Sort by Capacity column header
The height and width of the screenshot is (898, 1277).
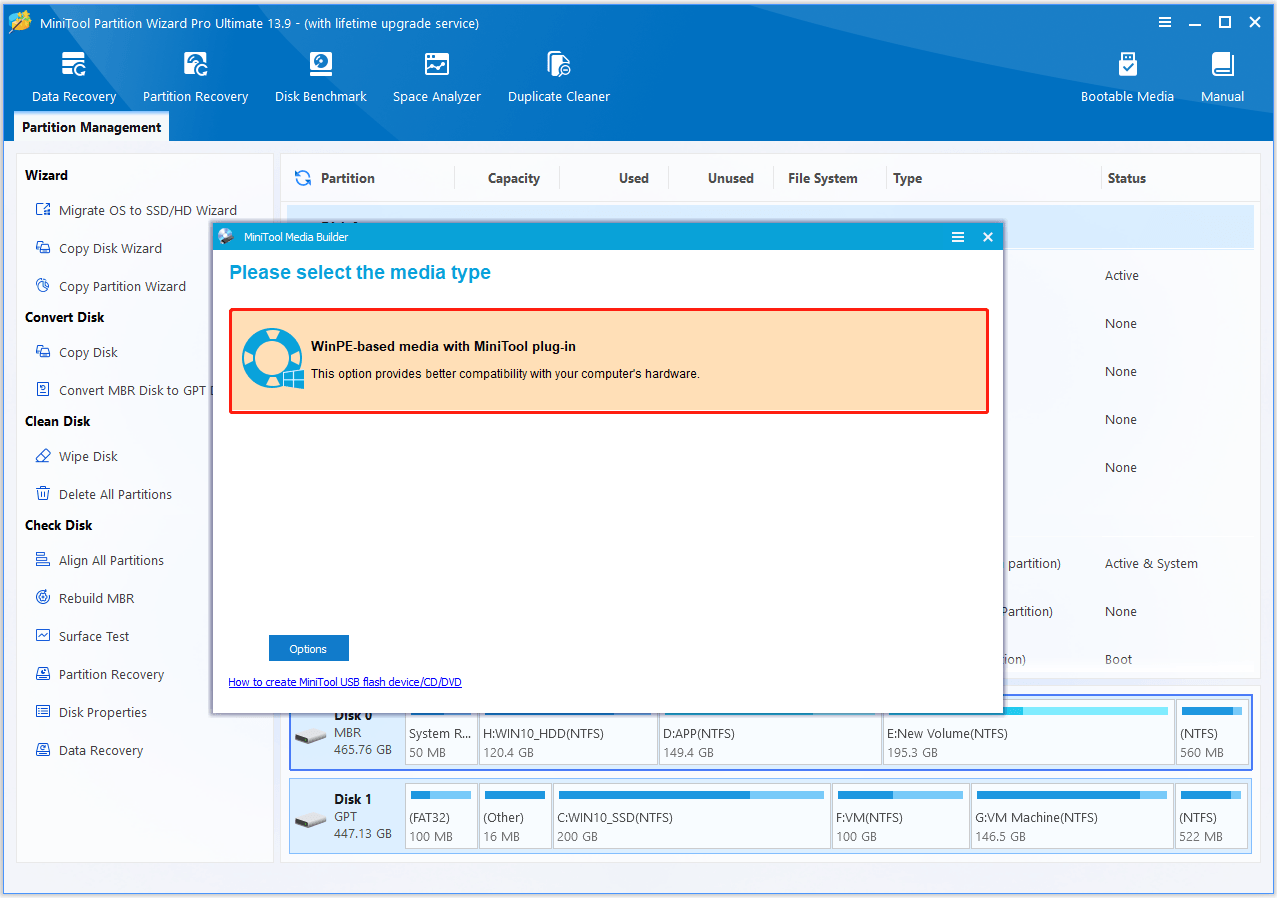point(514,178)
